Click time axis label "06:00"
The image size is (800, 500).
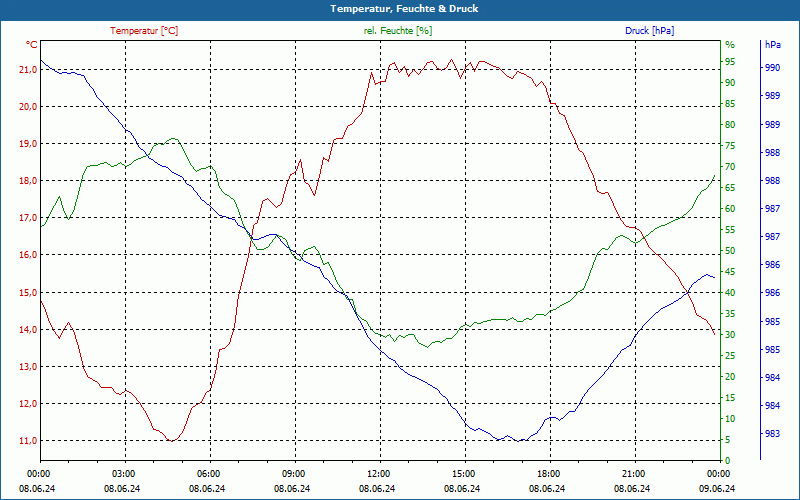coord(208,474)
